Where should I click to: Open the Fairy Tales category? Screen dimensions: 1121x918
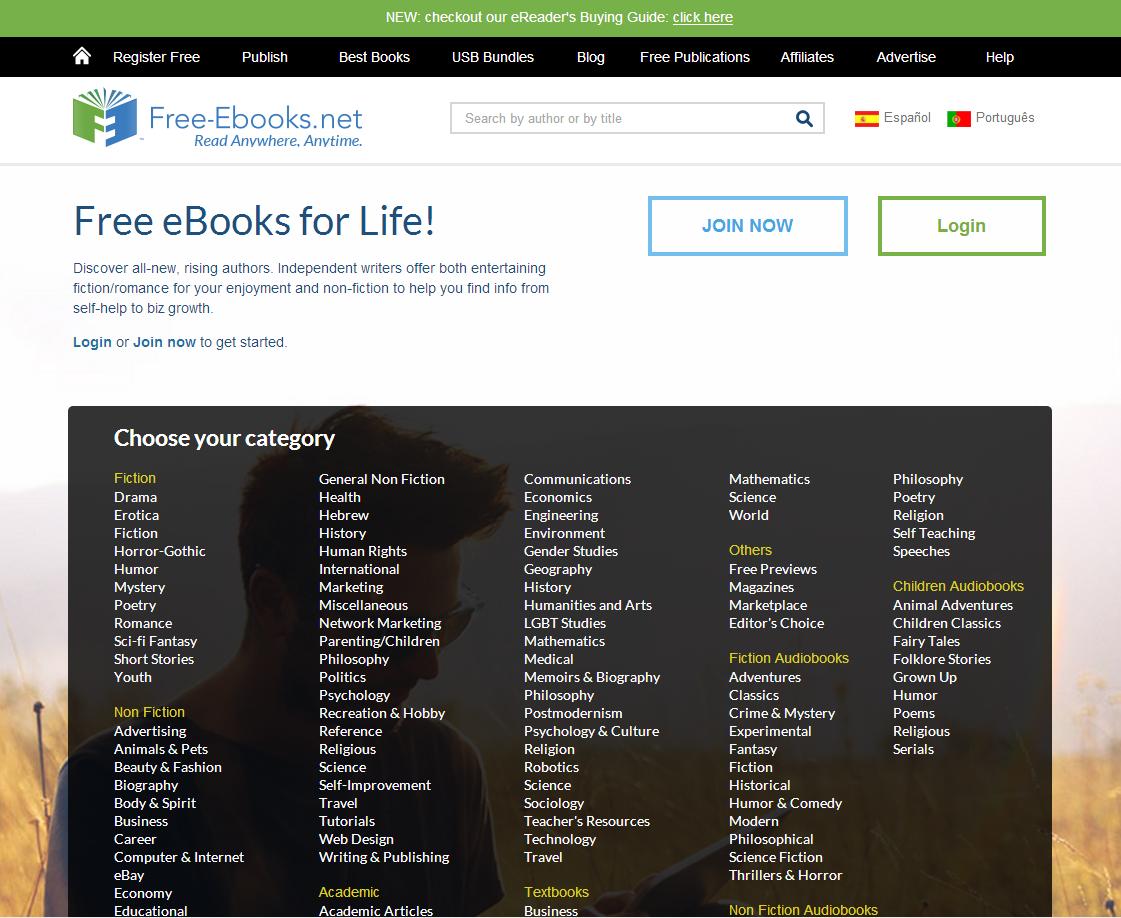[x=926, y=641]
